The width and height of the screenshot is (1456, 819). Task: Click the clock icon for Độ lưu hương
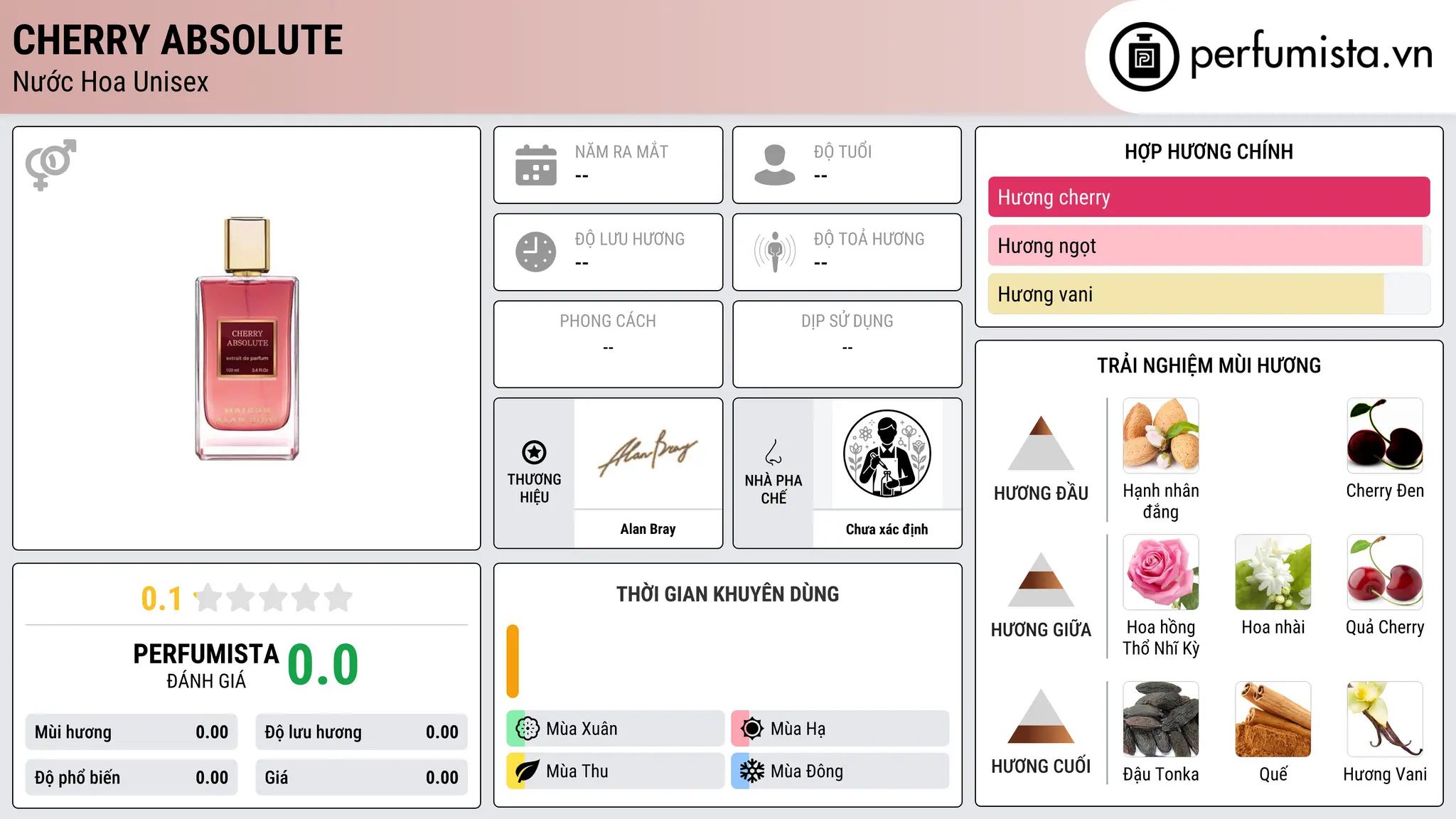click(536, 252)
